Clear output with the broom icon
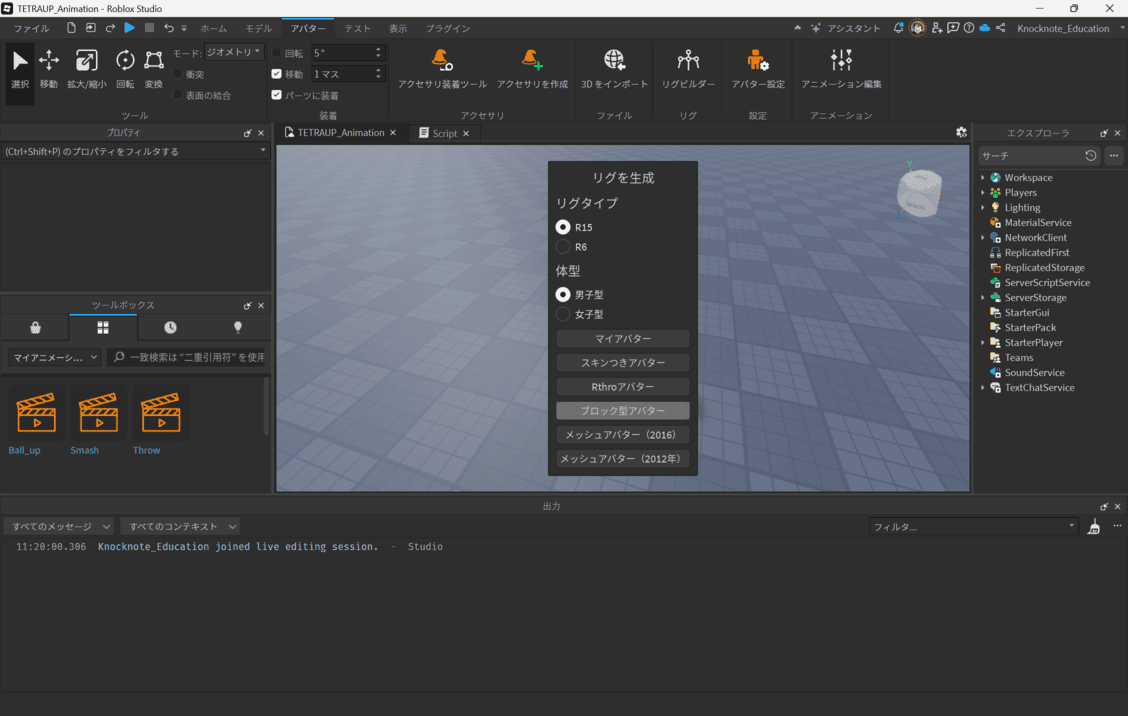 click(1093, 527)
